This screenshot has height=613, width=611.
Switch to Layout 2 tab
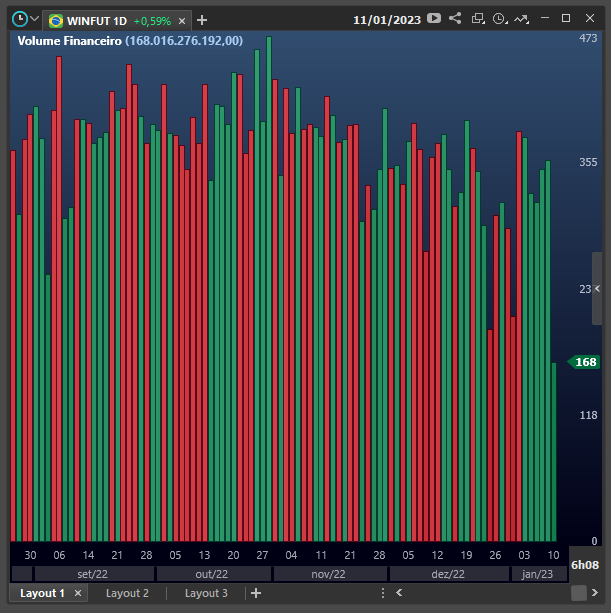click(127, 593)
